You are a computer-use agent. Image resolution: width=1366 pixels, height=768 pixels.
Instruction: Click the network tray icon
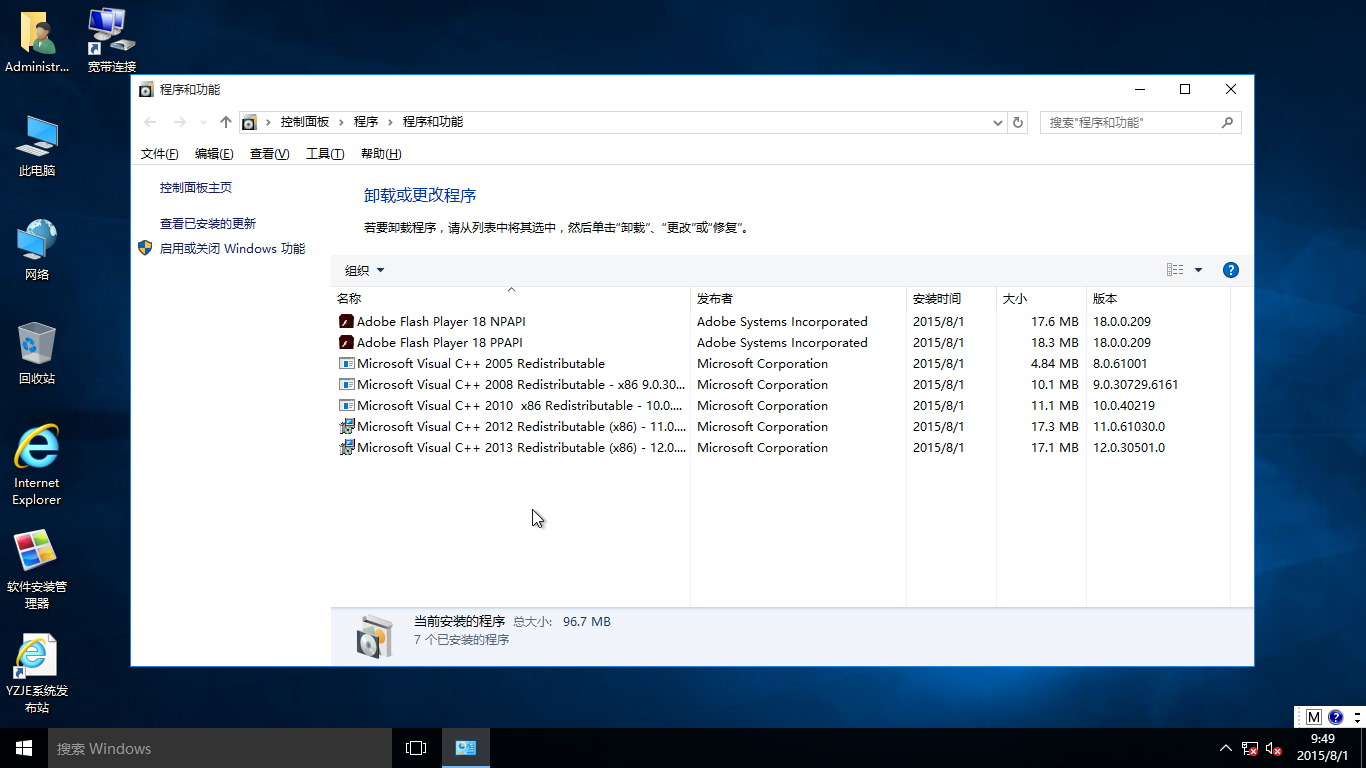click(1250, 748)
